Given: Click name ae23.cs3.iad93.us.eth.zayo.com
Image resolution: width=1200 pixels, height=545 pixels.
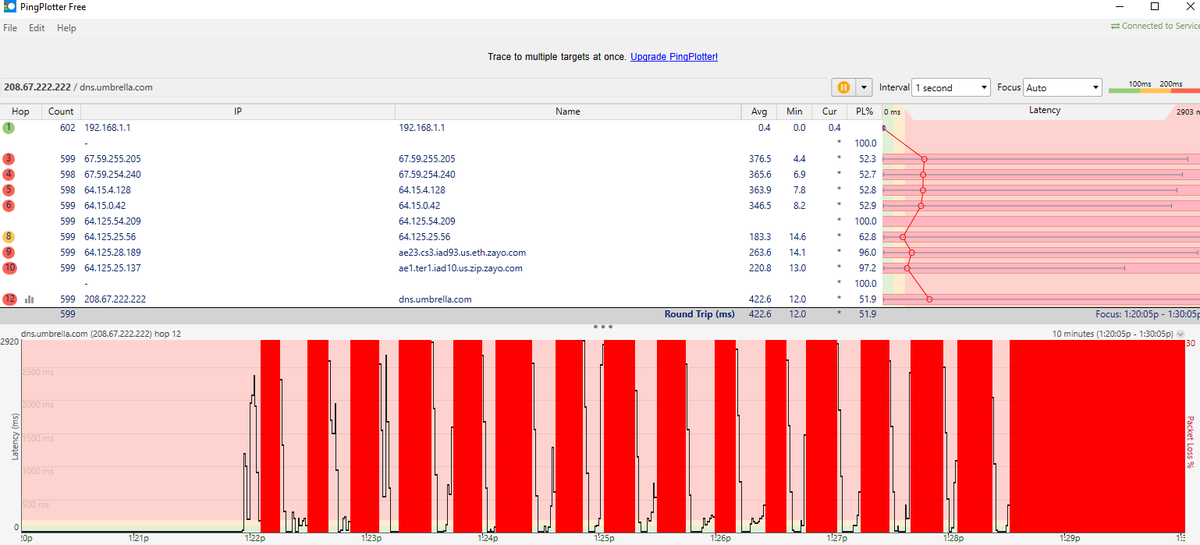Looking at the screenshot, I should click(x=462, y=252).
